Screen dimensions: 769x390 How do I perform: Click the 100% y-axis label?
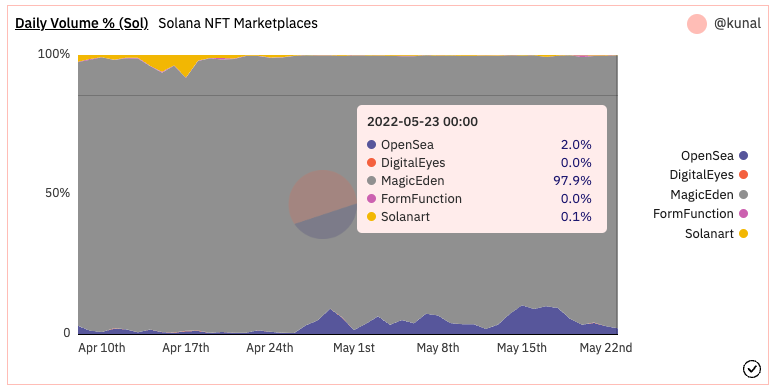[54, 54]
